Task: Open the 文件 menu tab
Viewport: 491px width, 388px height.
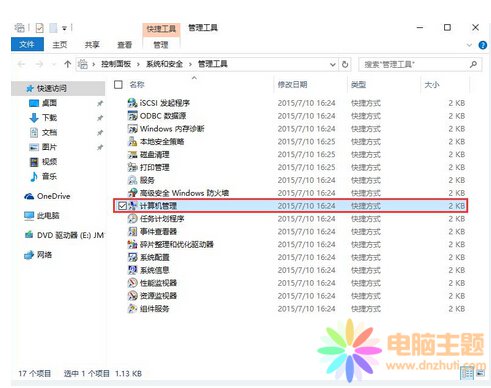Action: pos(27,44)
